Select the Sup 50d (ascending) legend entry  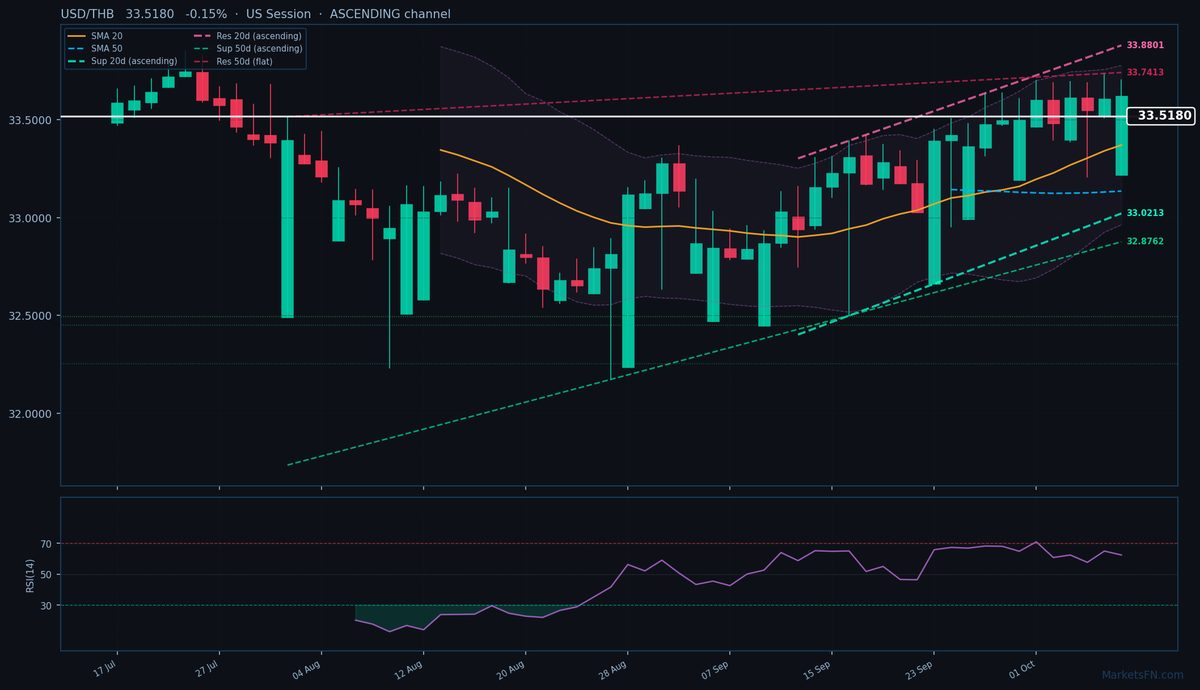pos(246,48)
